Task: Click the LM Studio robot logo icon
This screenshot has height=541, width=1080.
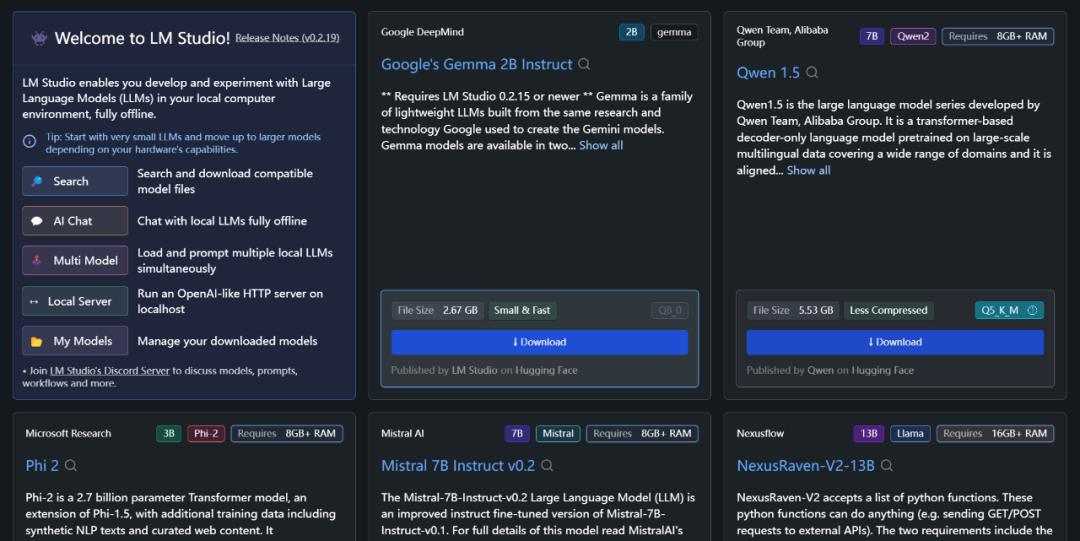Action: click(39, 38)
